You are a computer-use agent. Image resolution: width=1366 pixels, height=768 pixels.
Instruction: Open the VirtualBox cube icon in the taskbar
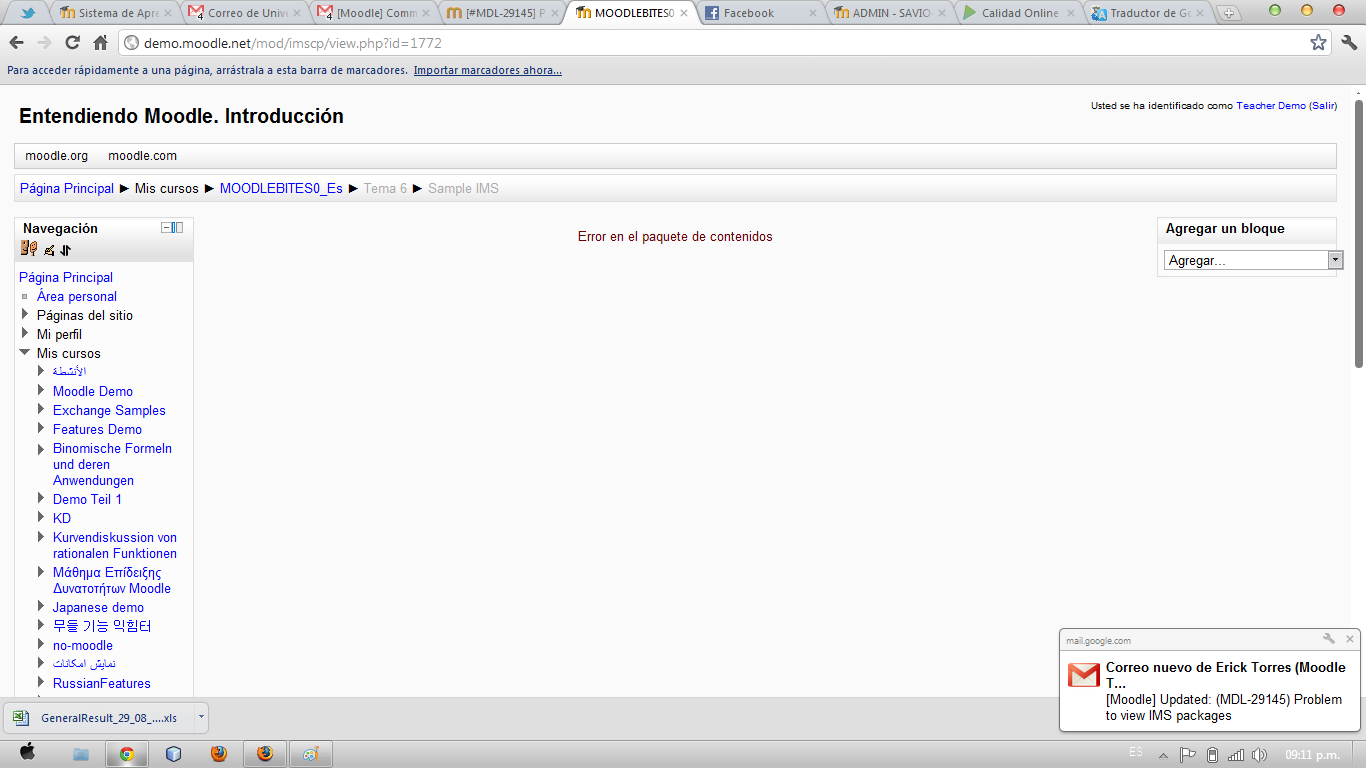pos(173,754)
